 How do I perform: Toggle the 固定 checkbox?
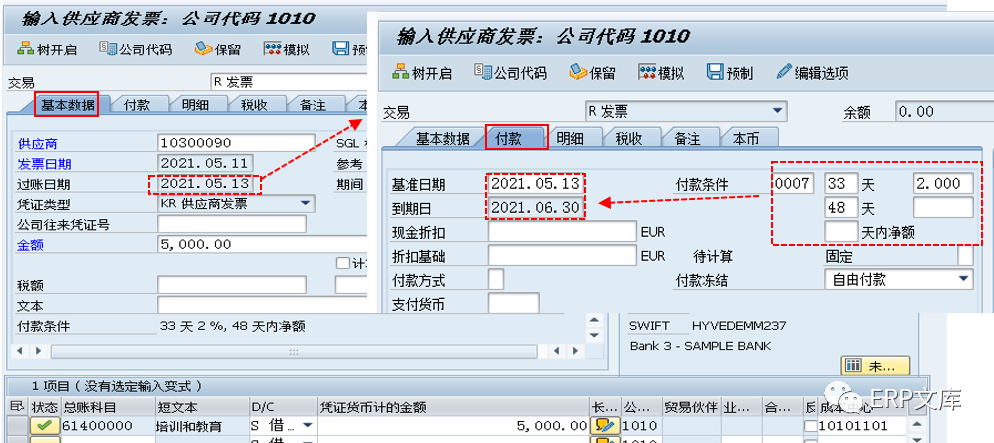pyautogui.click(x=965, y=256)
